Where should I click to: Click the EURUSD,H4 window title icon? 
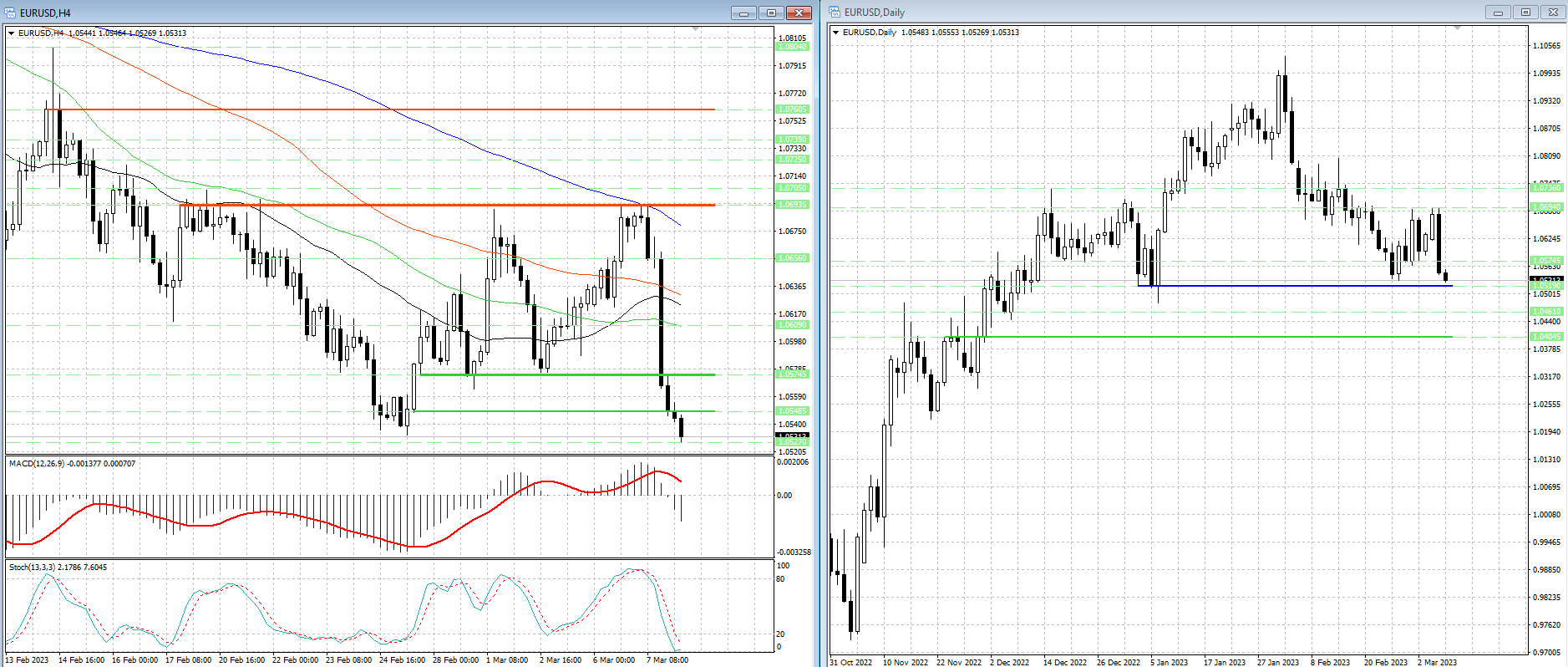[x=11, y=13]
